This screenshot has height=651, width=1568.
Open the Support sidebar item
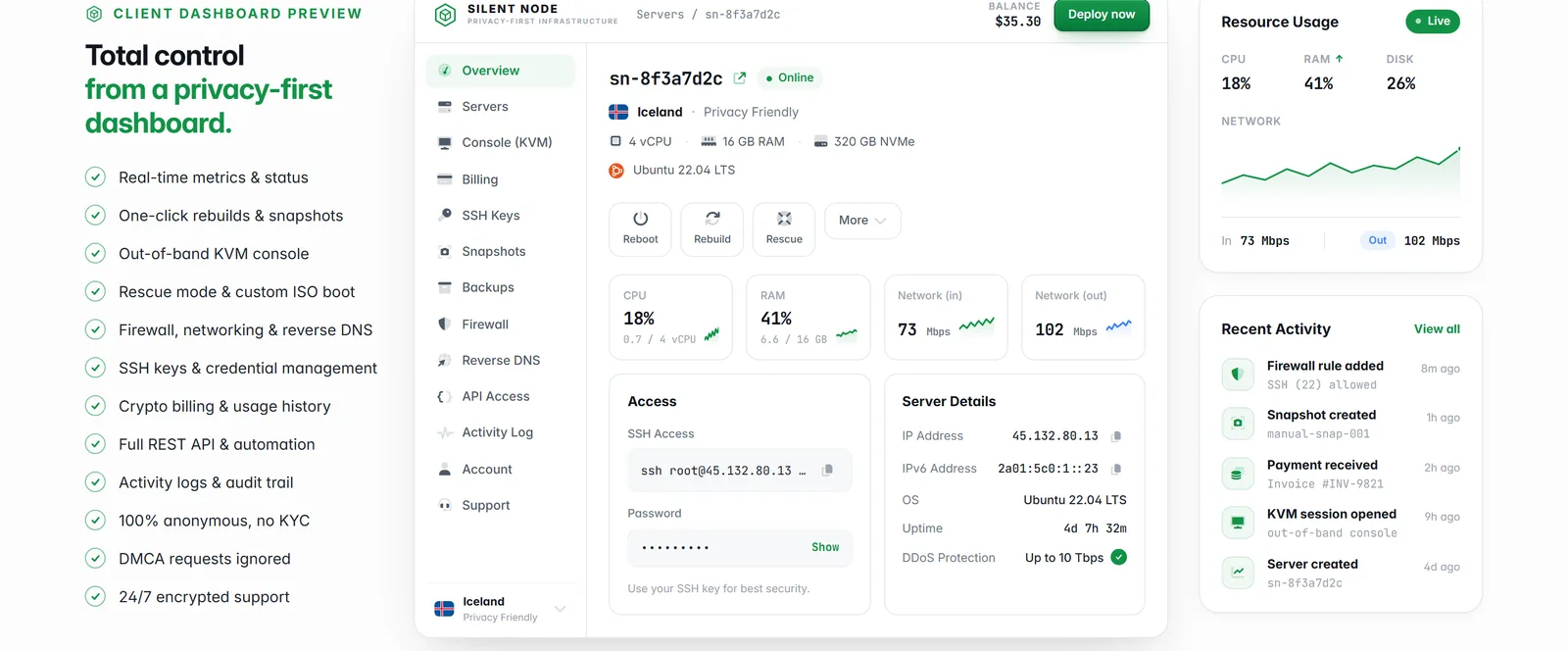click(x=501, y=506)
